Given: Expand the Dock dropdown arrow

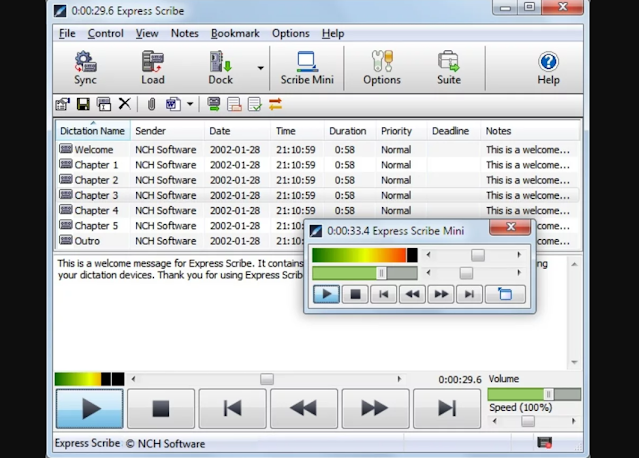Looking at the screenshot, I should (x=260, y=68).
